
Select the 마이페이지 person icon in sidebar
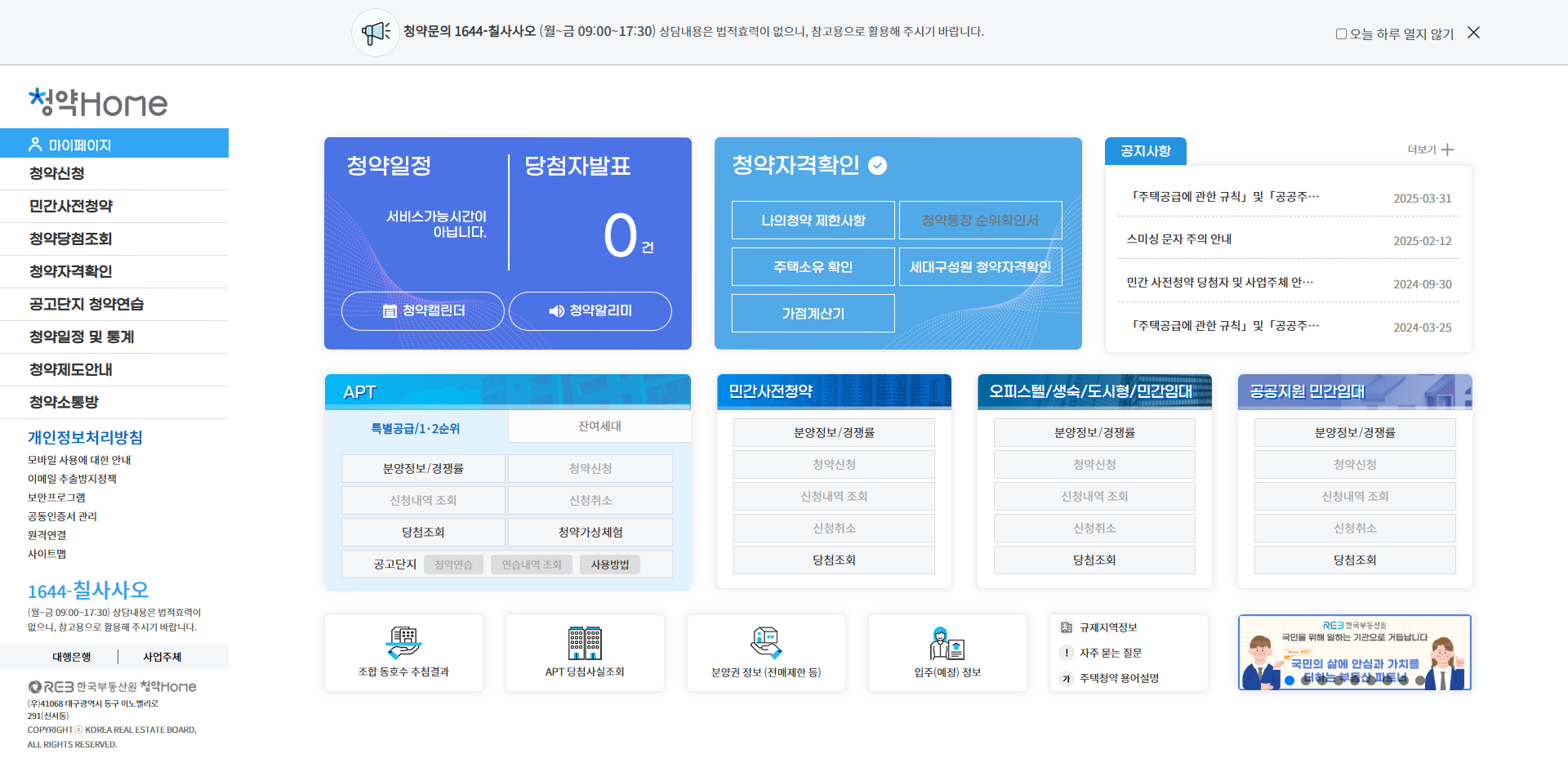click(34, 143)
